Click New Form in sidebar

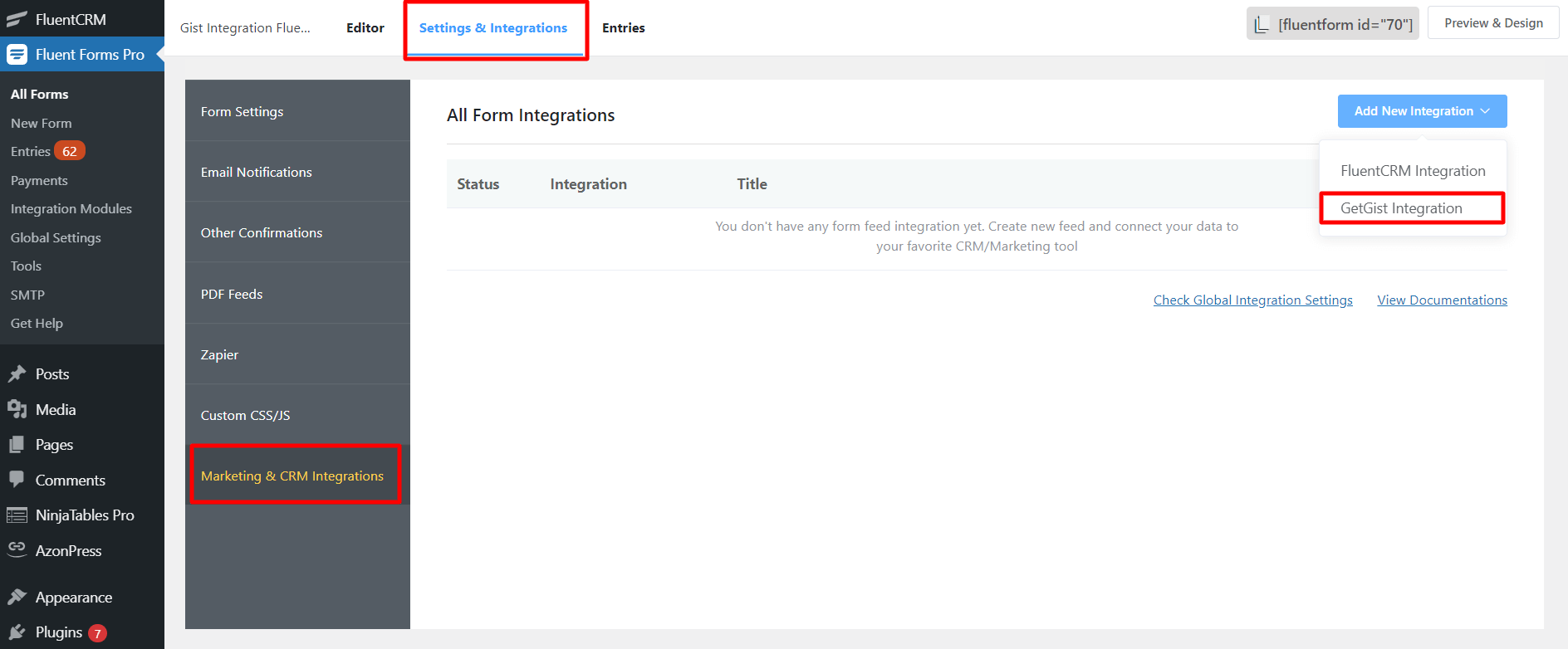point(42,123)
